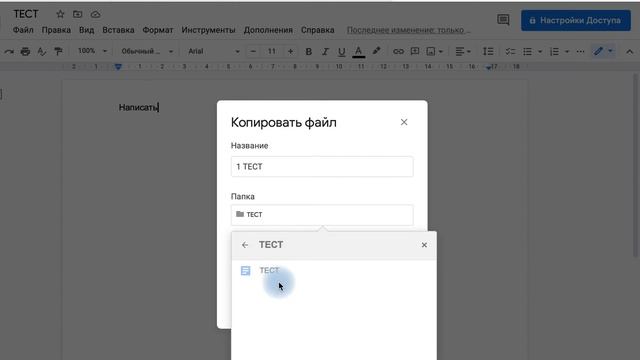Click the Название field with 1 ТЕСТ
This screenshot has width=640, height=360.
[322, 167]
